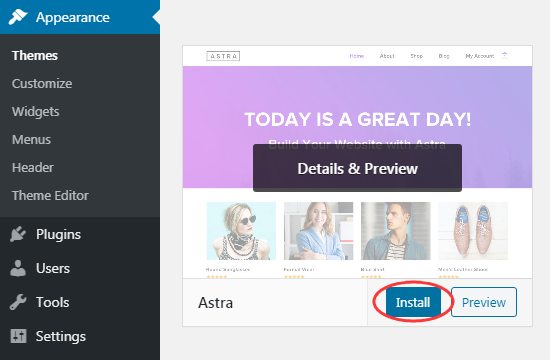550x360 pixels.
Task: Click the Appearance paintbrush icon
Action: click(18, 17)
